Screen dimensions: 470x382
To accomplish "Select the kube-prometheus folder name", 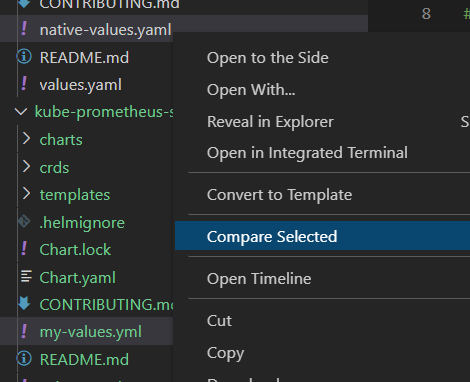I will [x=104, y=112].
